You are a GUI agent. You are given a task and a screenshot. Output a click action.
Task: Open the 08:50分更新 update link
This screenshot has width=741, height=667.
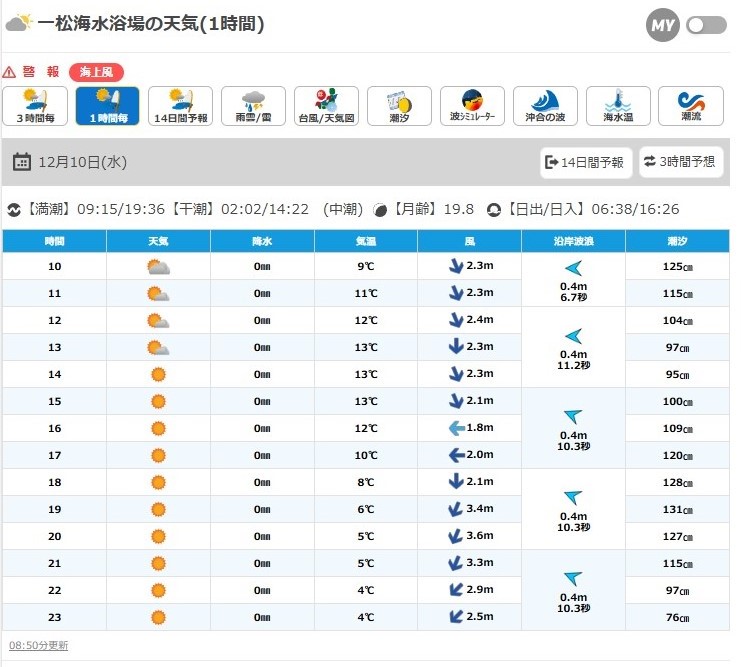pyautogui.click(x=38, y=645)
